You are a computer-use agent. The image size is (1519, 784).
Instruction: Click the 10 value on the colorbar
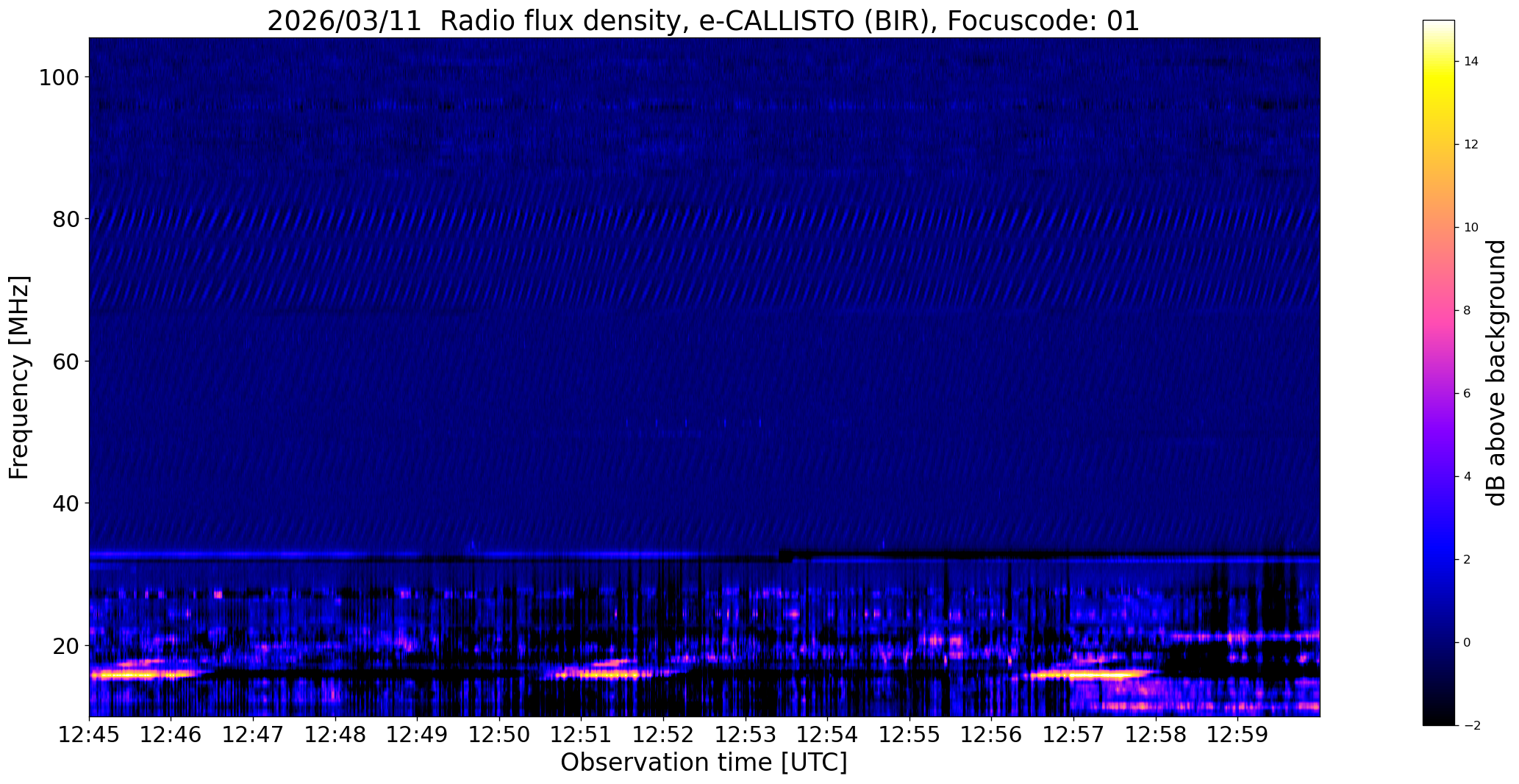click(1471, 228)
